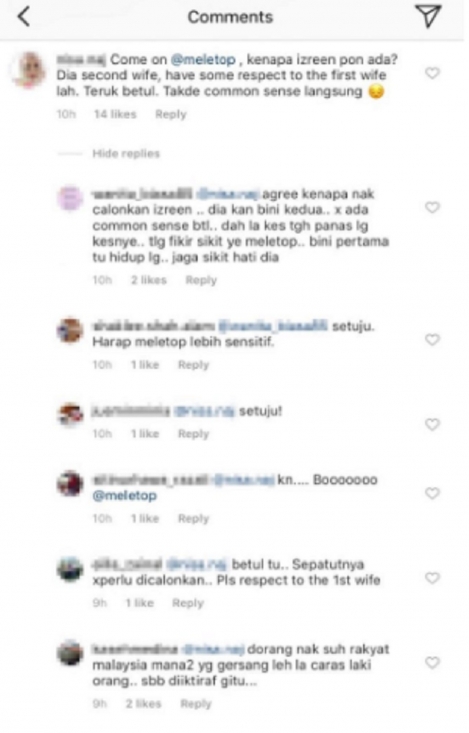This screenshot has width=469, height=733.
Task: Click the @meletop mention in the Booooooo reply
Action: click(124, 496)
